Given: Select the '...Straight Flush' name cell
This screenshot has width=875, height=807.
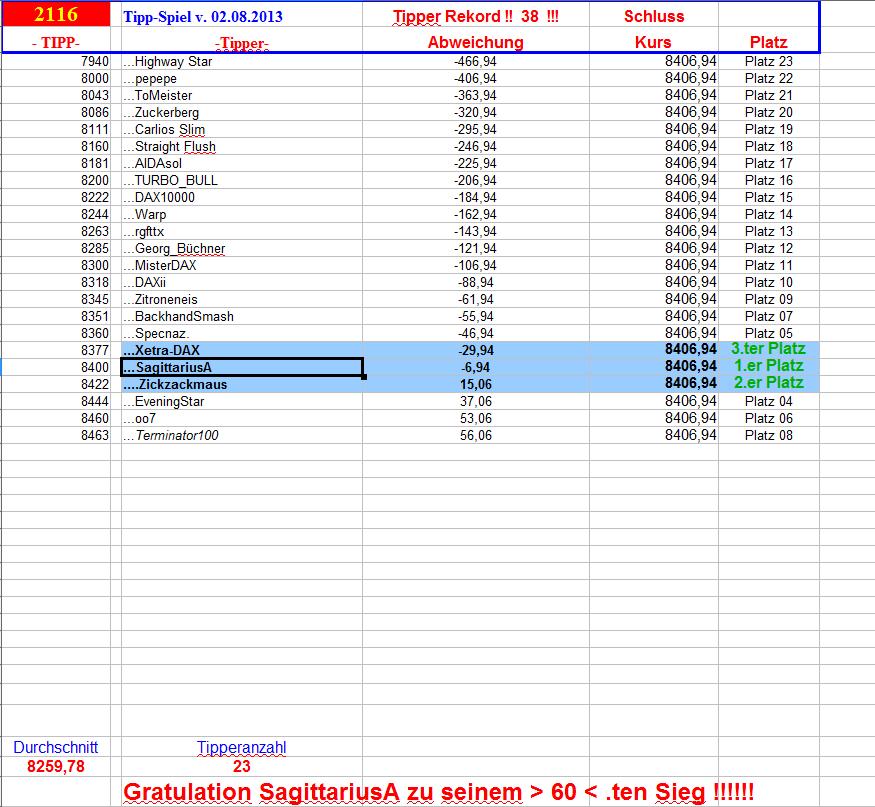Looking at the screenshot, I should click(242, 147).
